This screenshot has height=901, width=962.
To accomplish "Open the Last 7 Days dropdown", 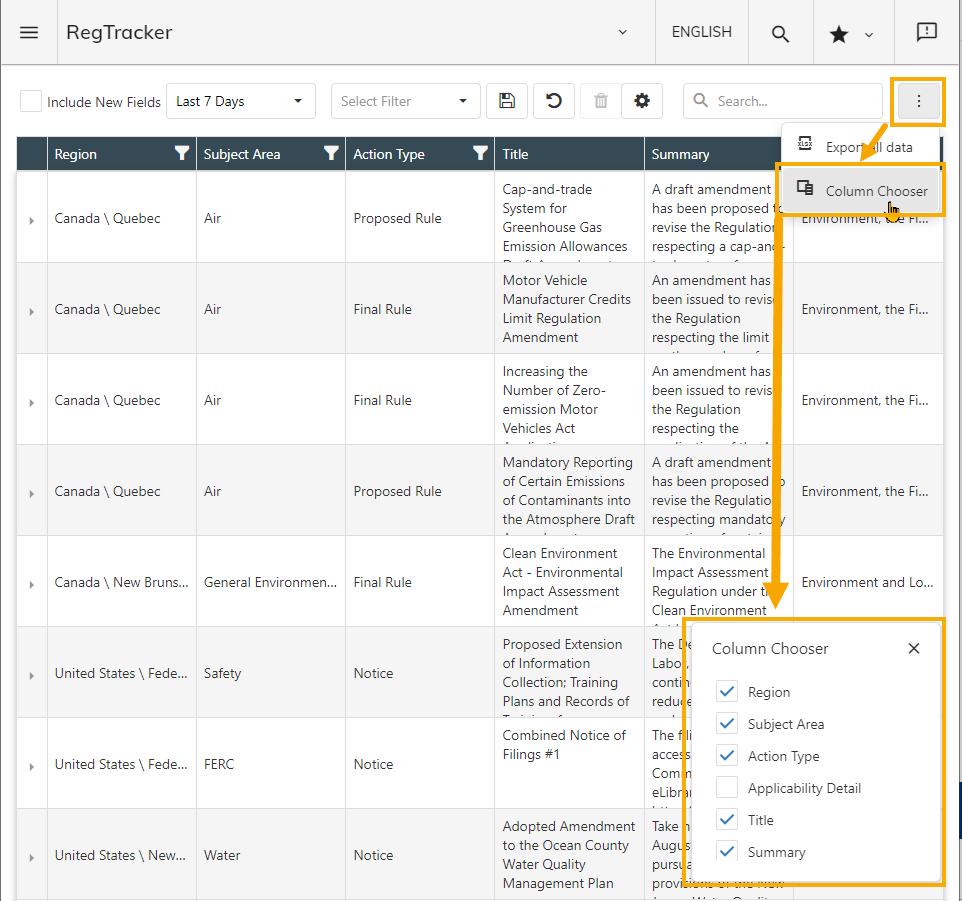I will click(x=240, y=101).
